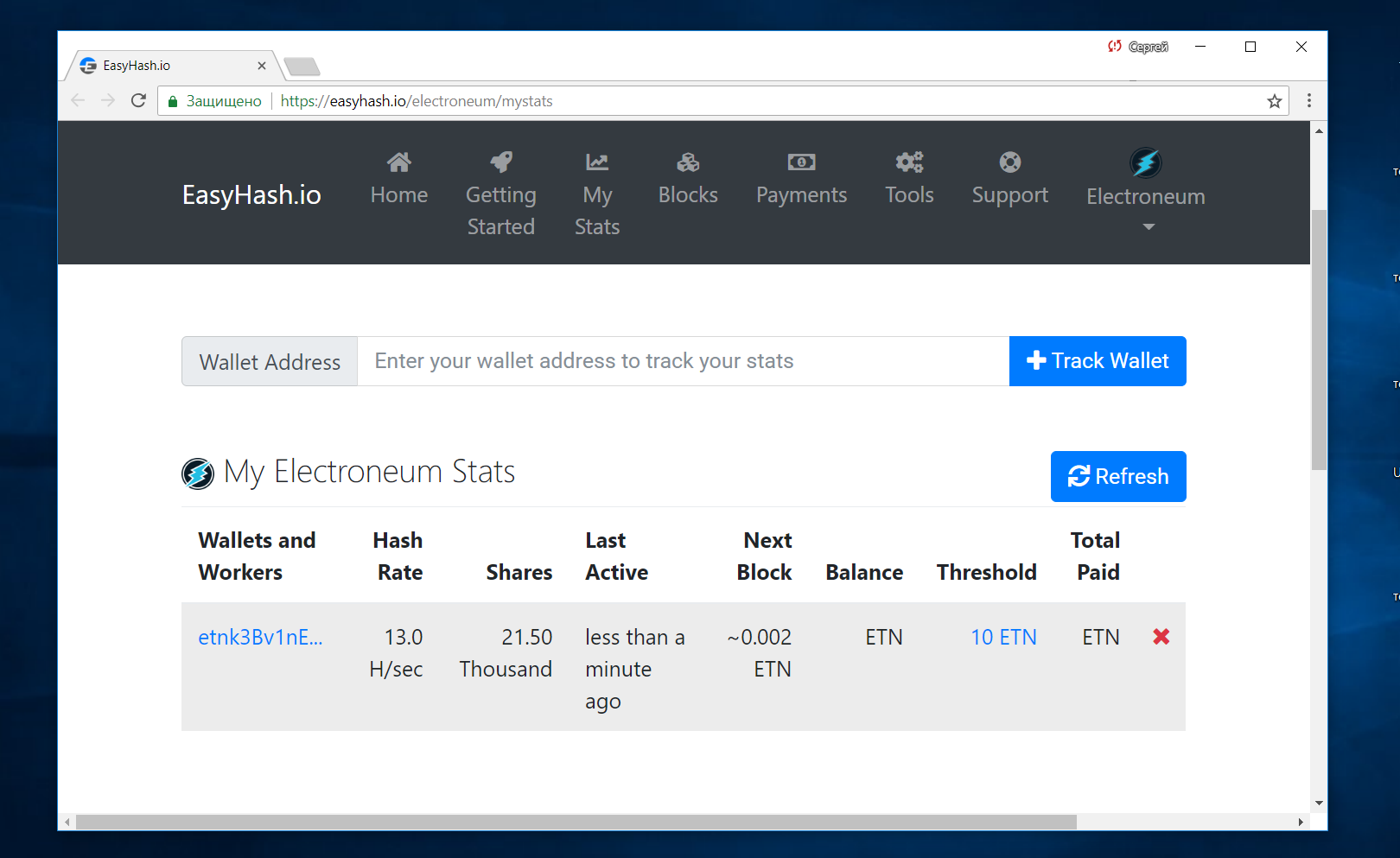Click the Next Block column header

pos(764,556)
